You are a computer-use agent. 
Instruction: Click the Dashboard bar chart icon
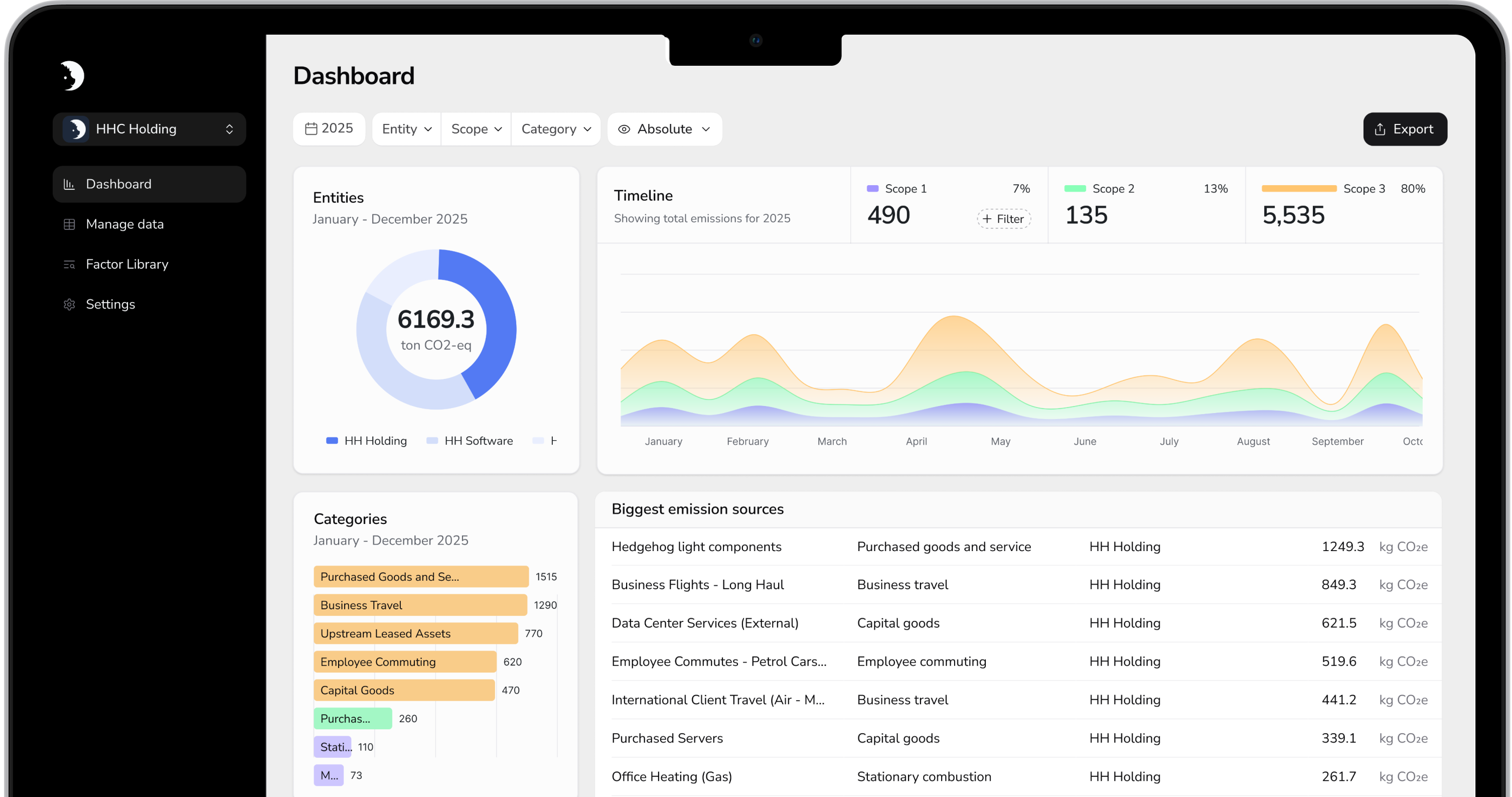pos(69,184)
